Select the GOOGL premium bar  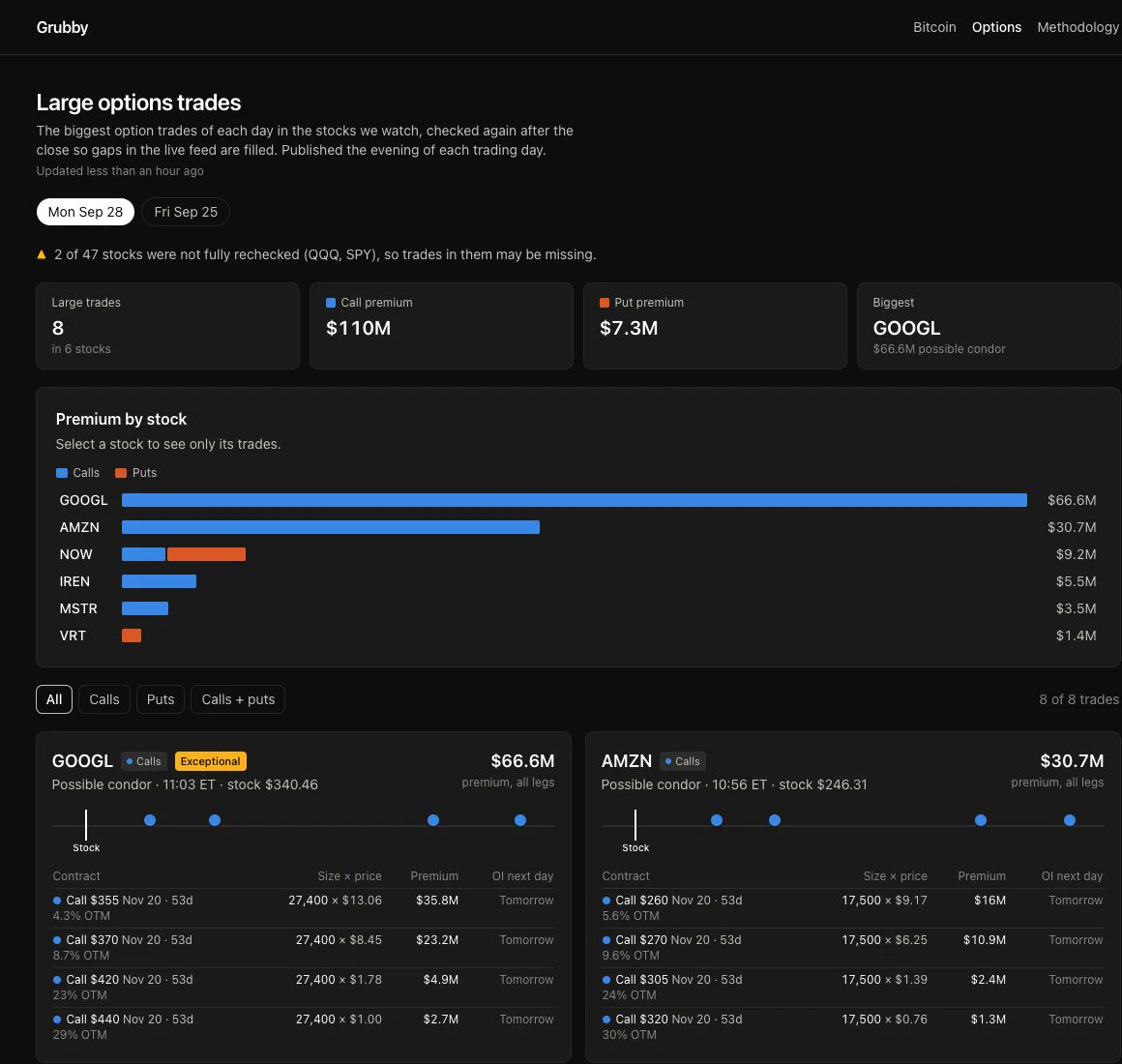(574, 500)
